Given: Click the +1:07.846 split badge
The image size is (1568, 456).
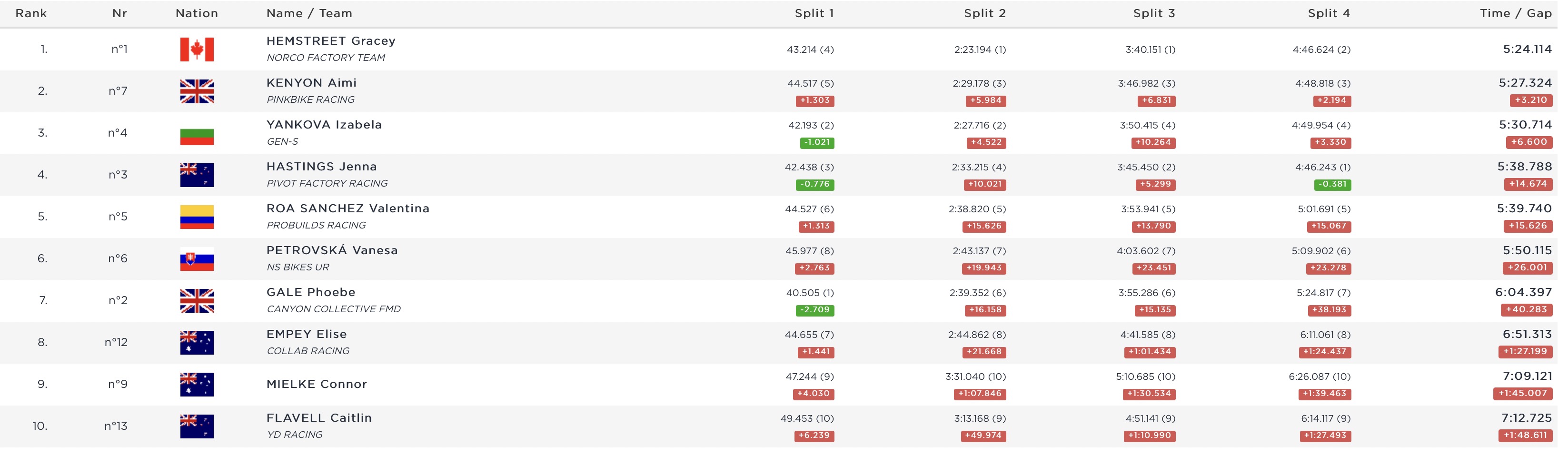Looking at the screenshot, I should (980, 395).
